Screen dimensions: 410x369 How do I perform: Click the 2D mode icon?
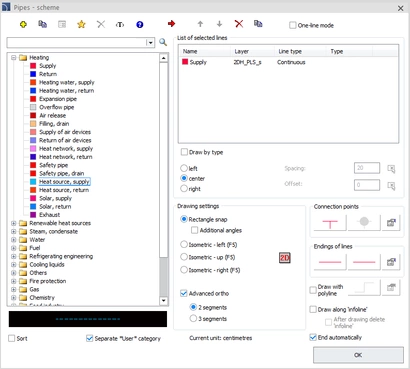click(x=285, y=258)
